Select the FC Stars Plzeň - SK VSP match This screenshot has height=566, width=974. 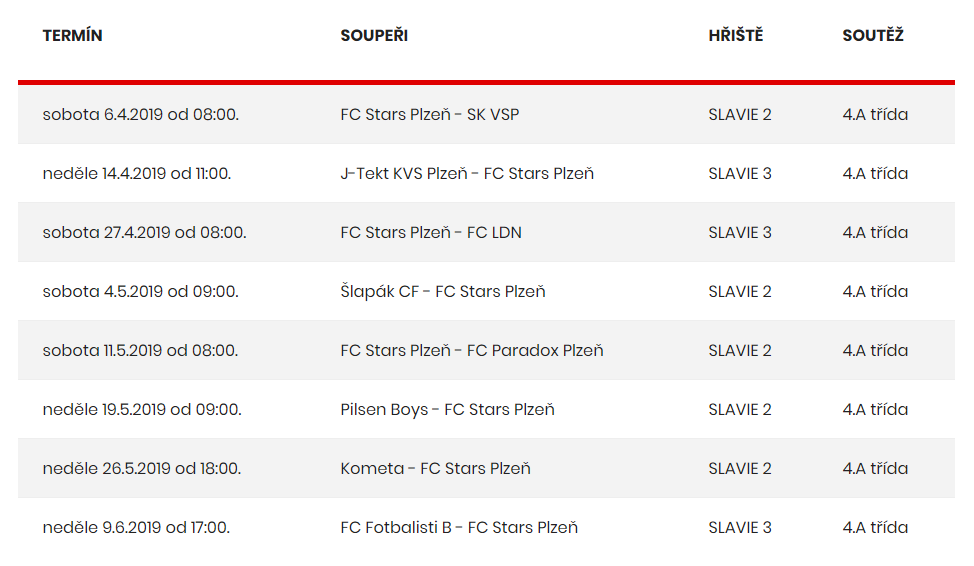point(430,114)
